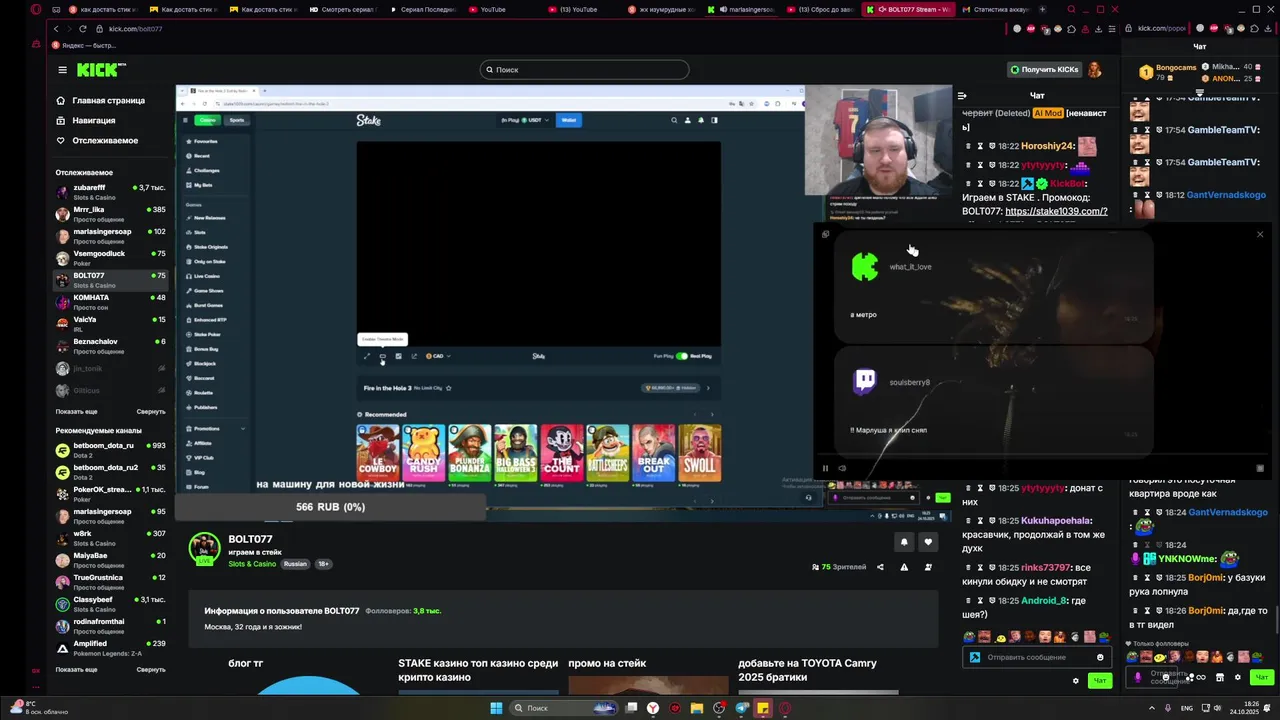Pause the floating picture-in-picture video
The width and height of the screenshot is (1280, 720).
click(825, 468)
